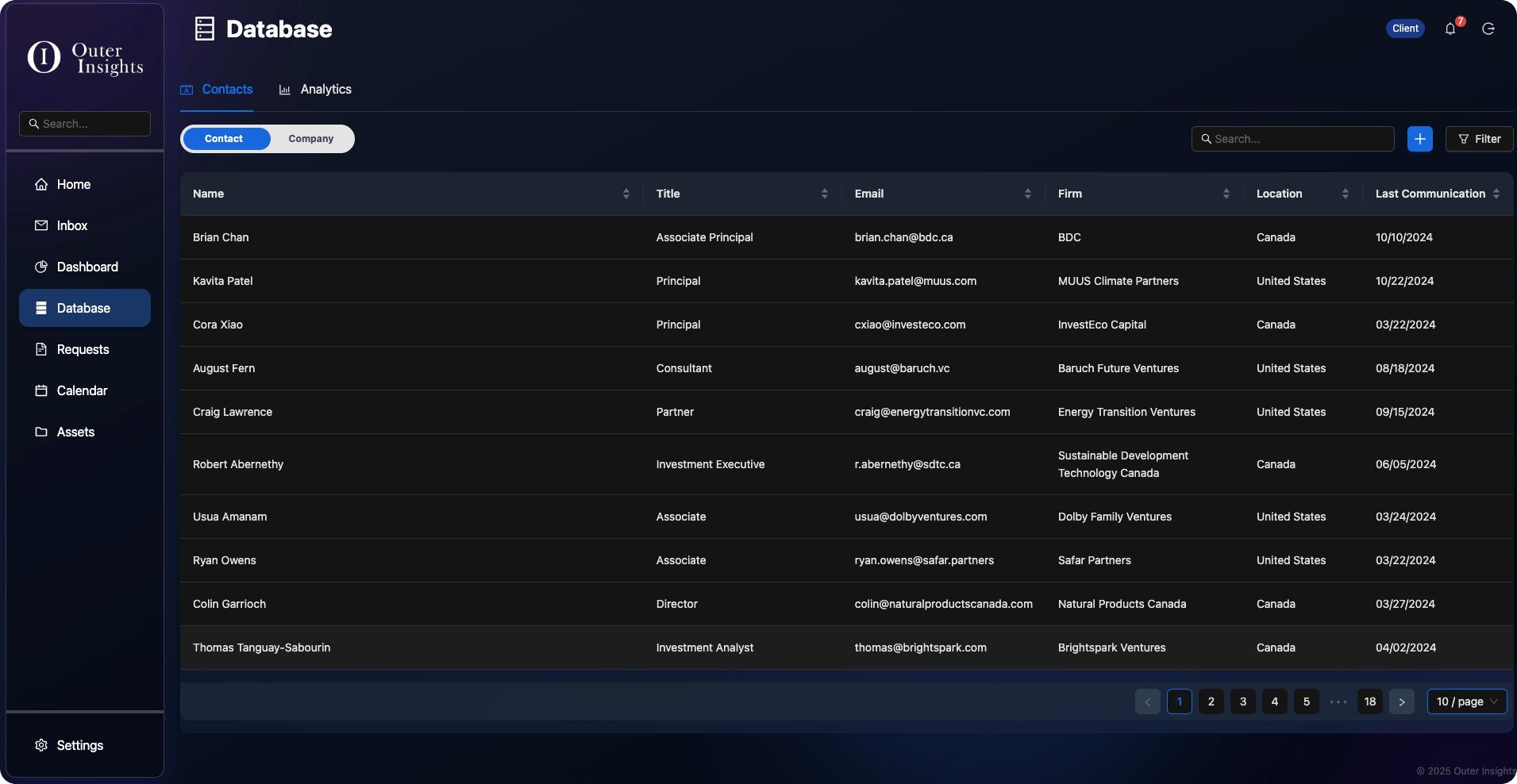
Task: Click the Last Communication sort control
Action: pos(1496,194)
